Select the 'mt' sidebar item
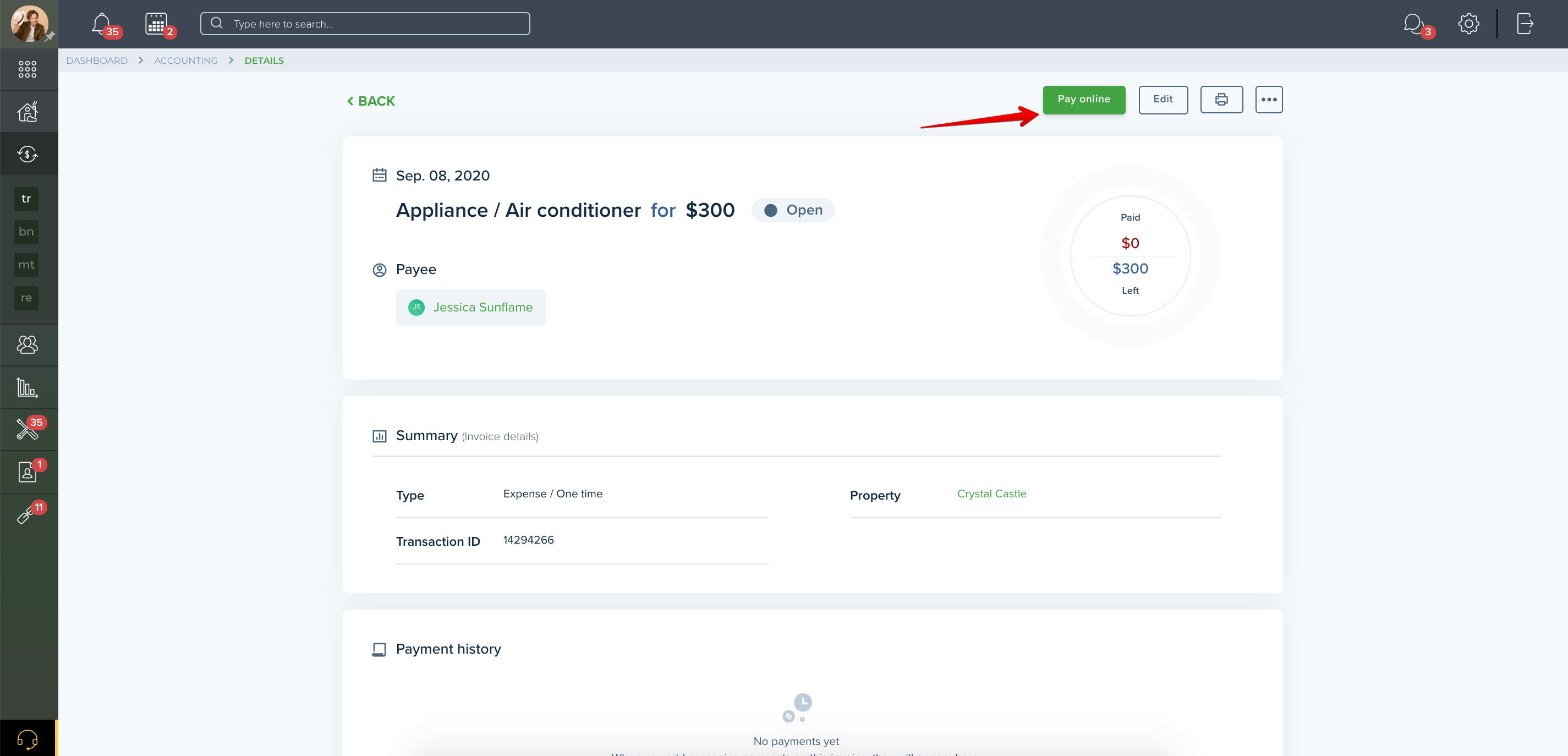The image size is (1568, 756). (26, 265)
